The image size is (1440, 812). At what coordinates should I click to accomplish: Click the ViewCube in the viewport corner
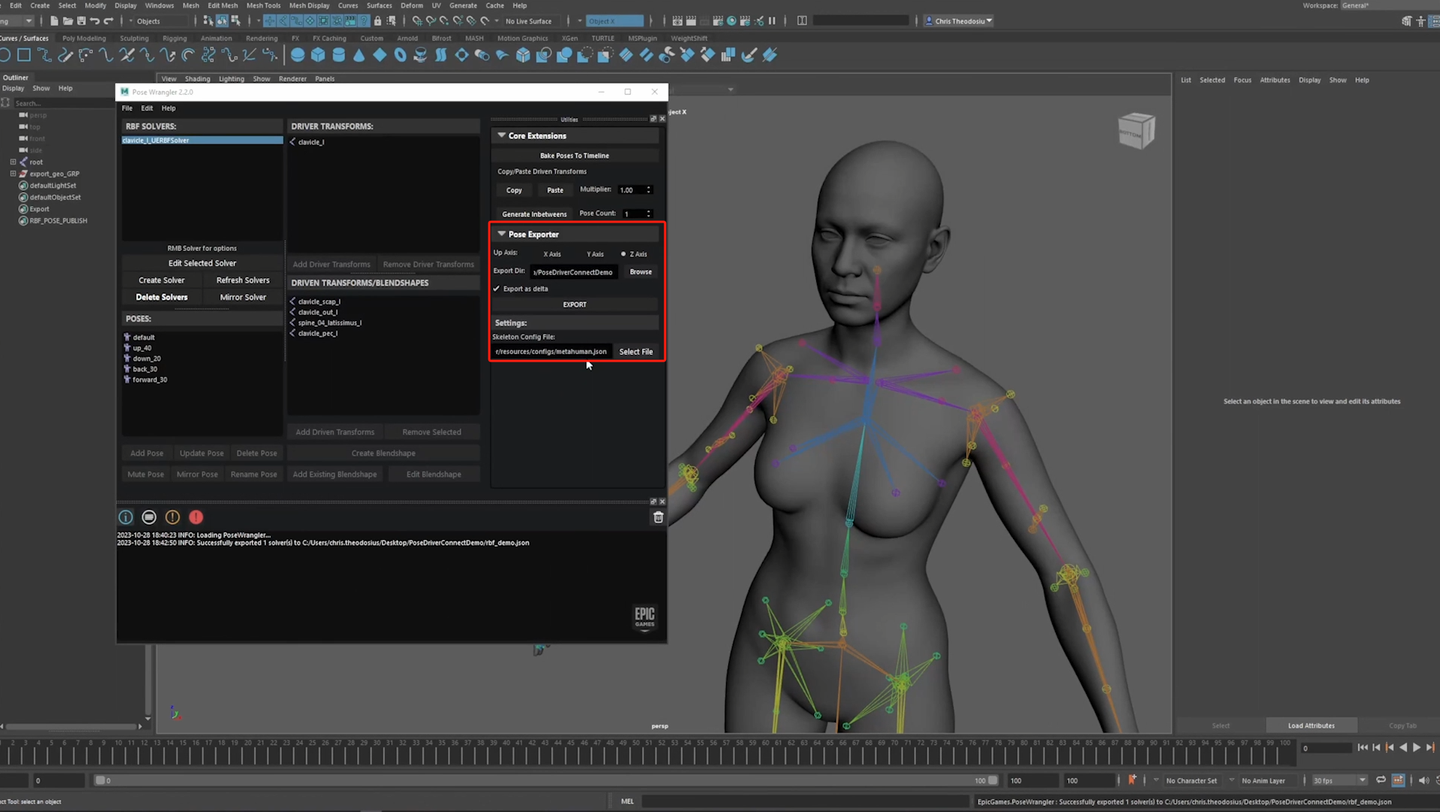point(1137,131)
